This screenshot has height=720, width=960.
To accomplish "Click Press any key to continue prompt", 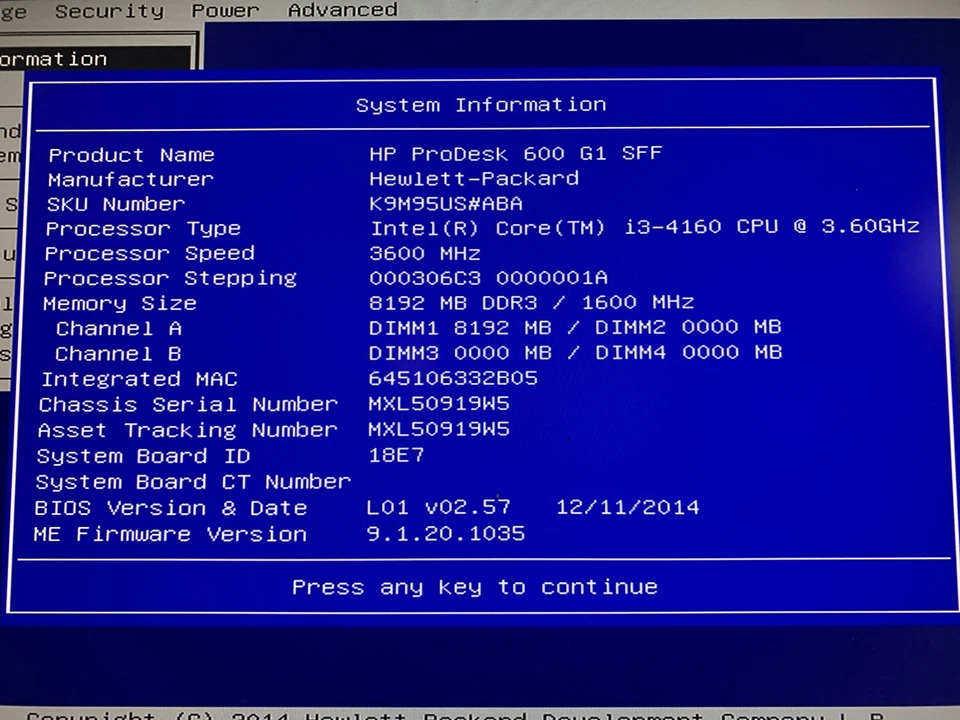I will coord(474,587).
